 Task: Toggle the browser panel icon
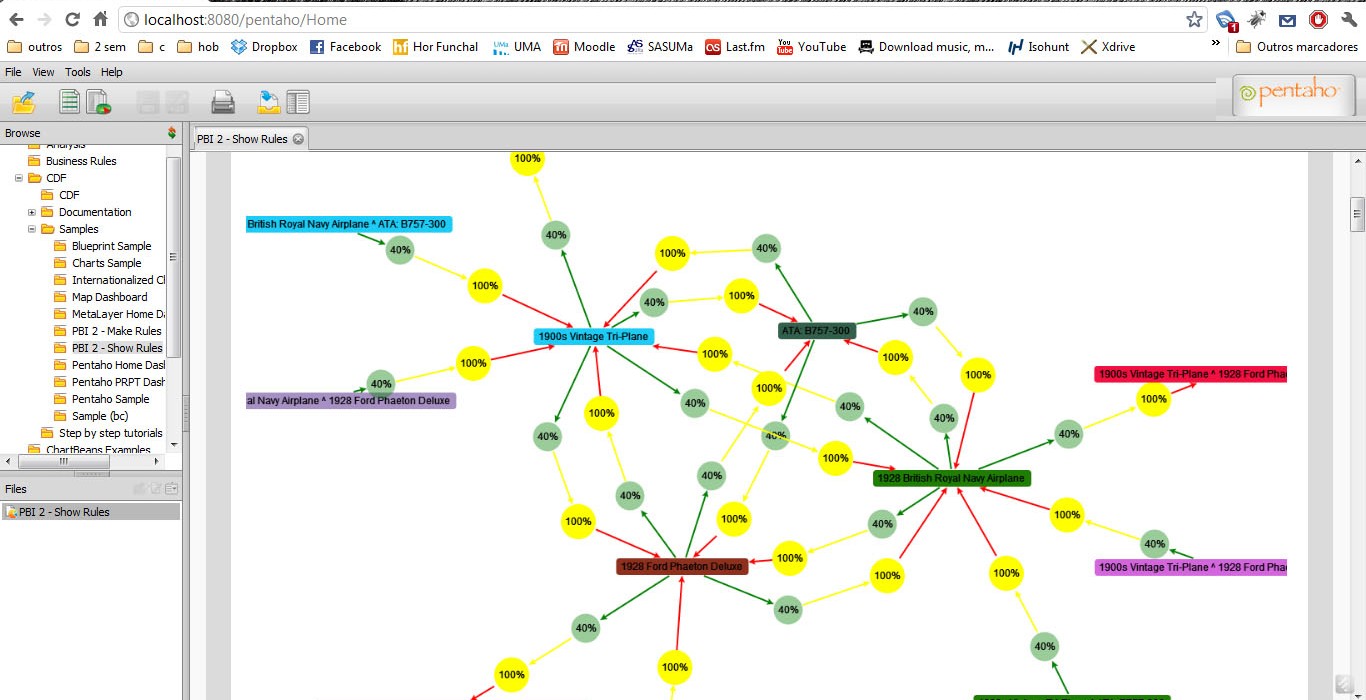click(x=298, y=101)
